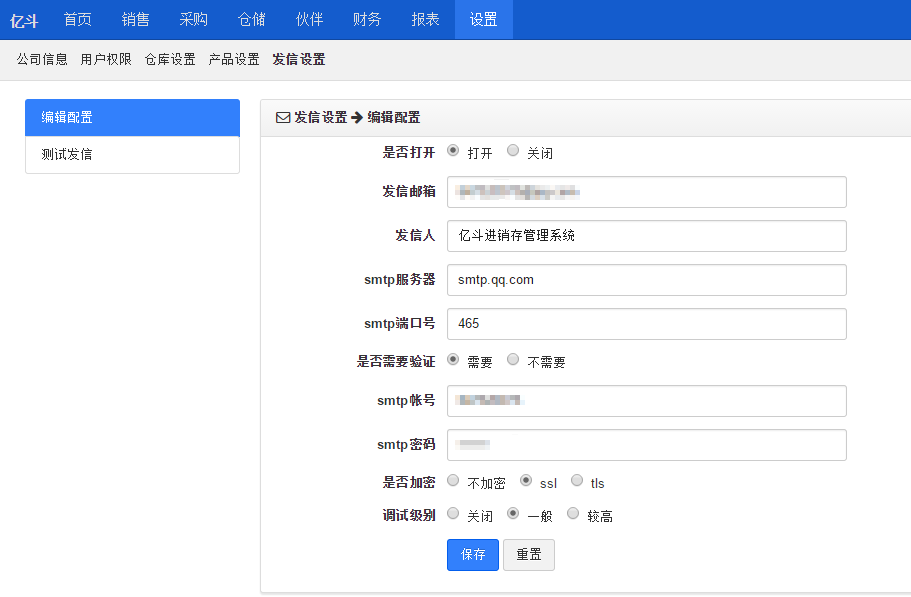
Task: Switch to 公司信息 sub-tab
Action: [42, 60]
